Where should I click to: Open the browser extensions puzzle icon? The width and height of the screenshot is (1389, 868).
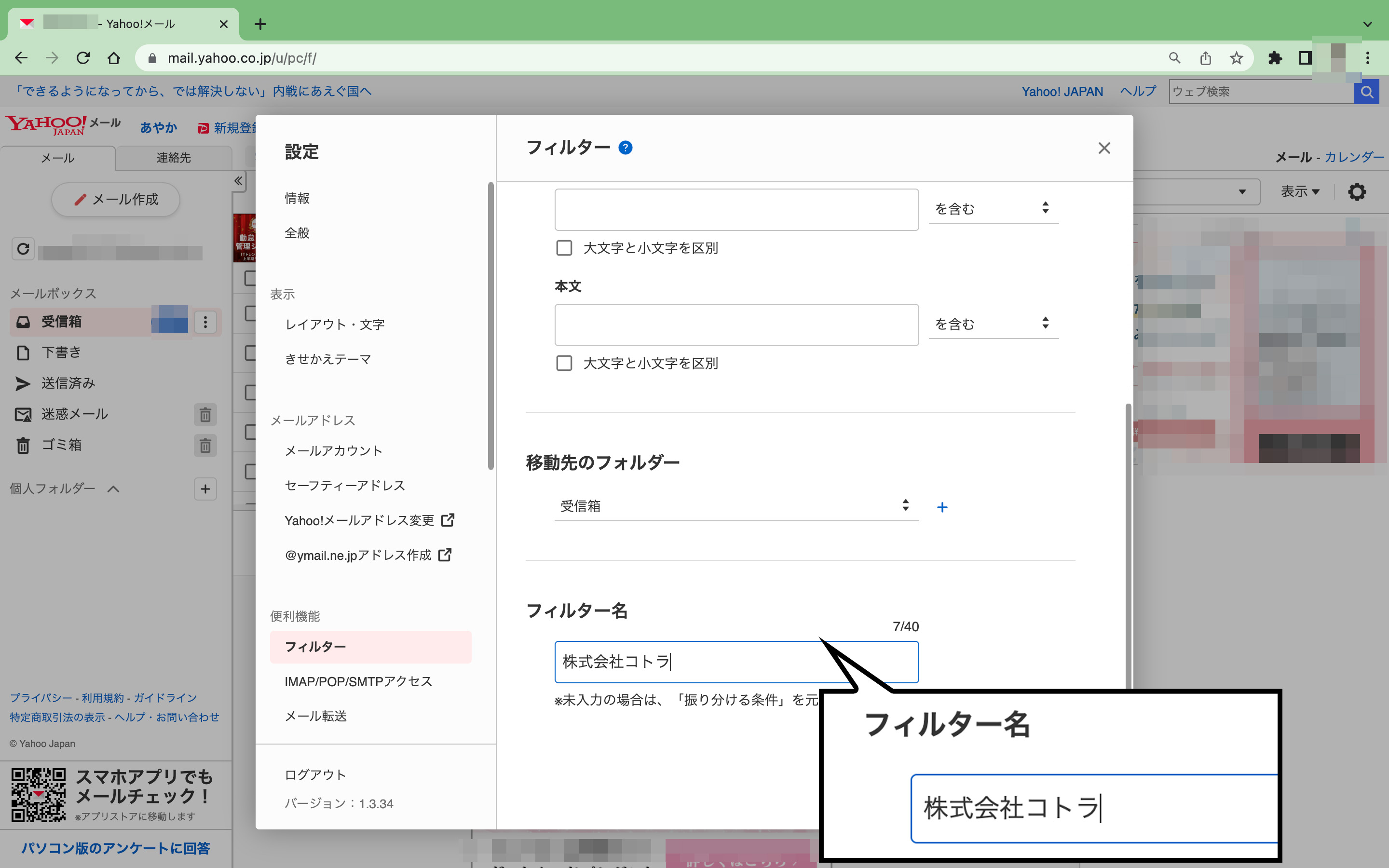(1275, 58)
